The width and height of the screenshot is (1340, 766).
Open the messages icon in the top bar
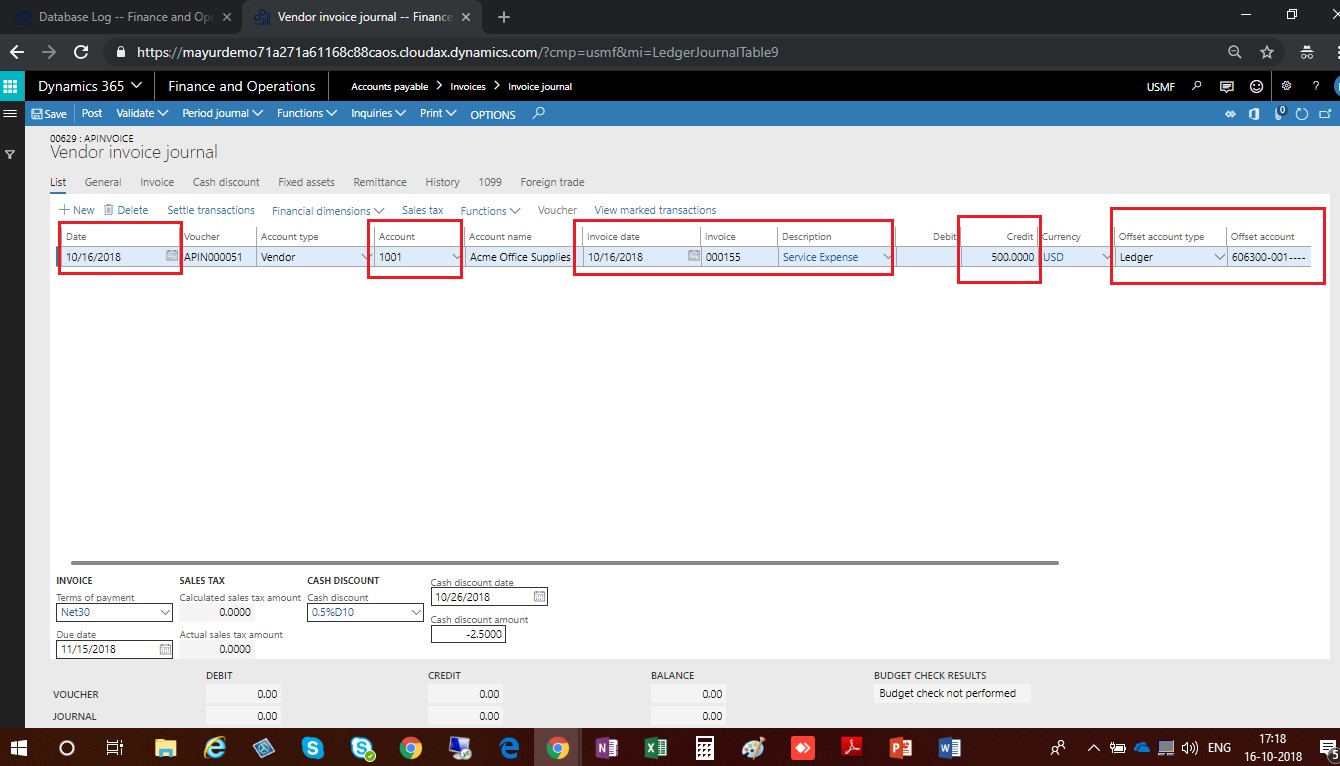point(1227,86)
